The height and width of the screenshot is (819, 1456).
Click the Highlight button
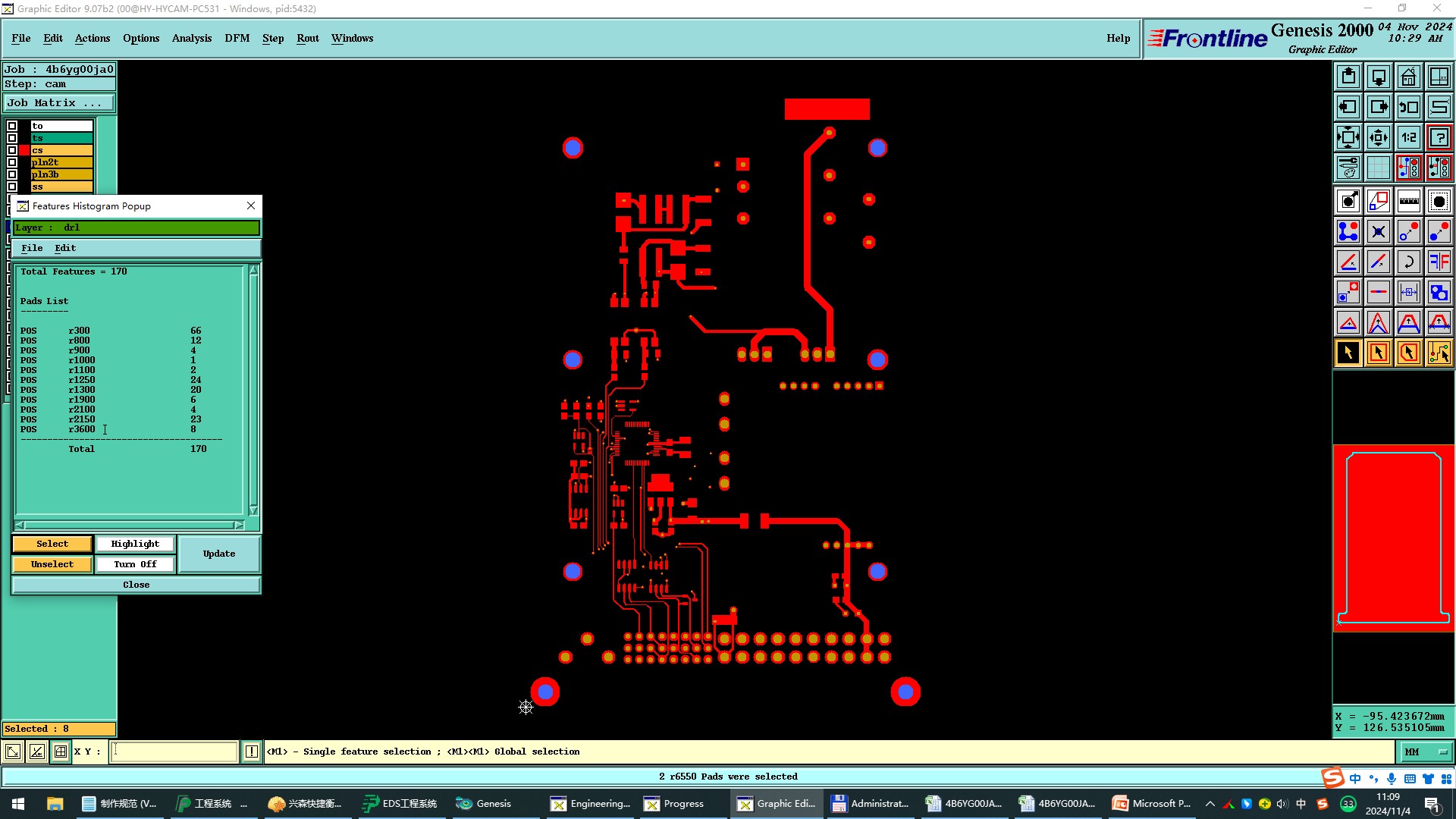[135, 544]
